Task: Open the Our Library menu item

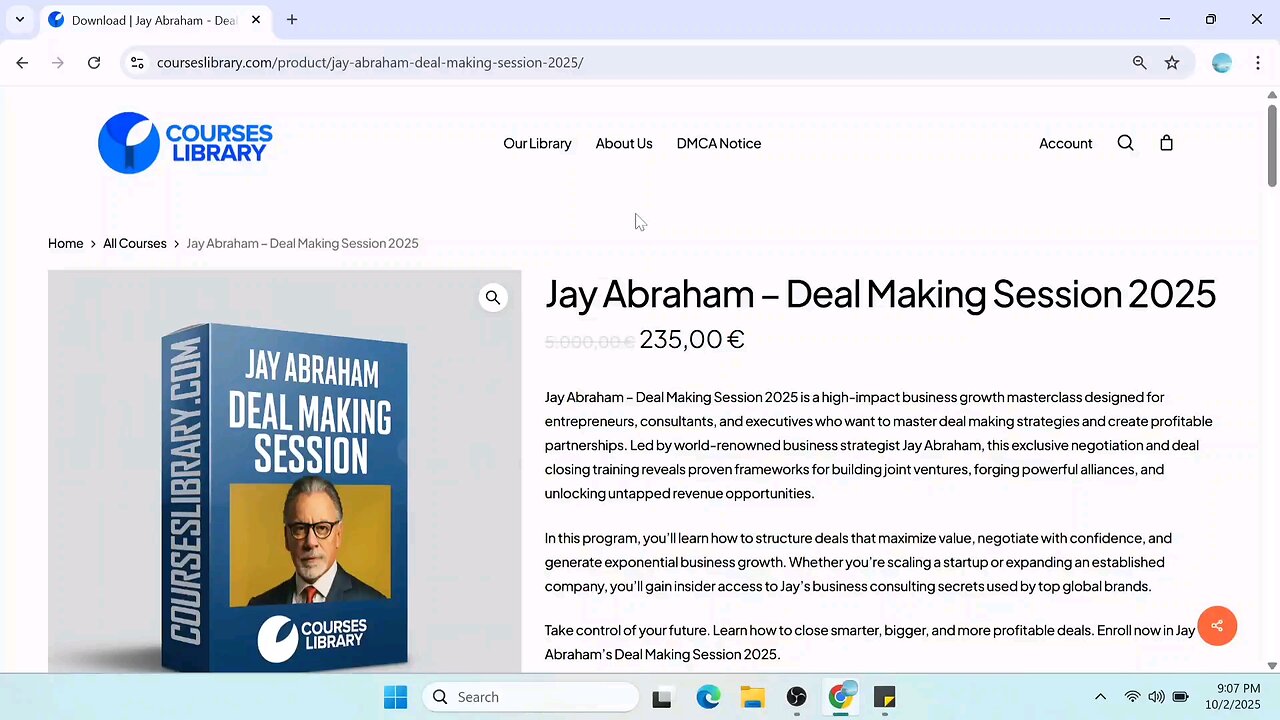Action: tap(537, 143)
